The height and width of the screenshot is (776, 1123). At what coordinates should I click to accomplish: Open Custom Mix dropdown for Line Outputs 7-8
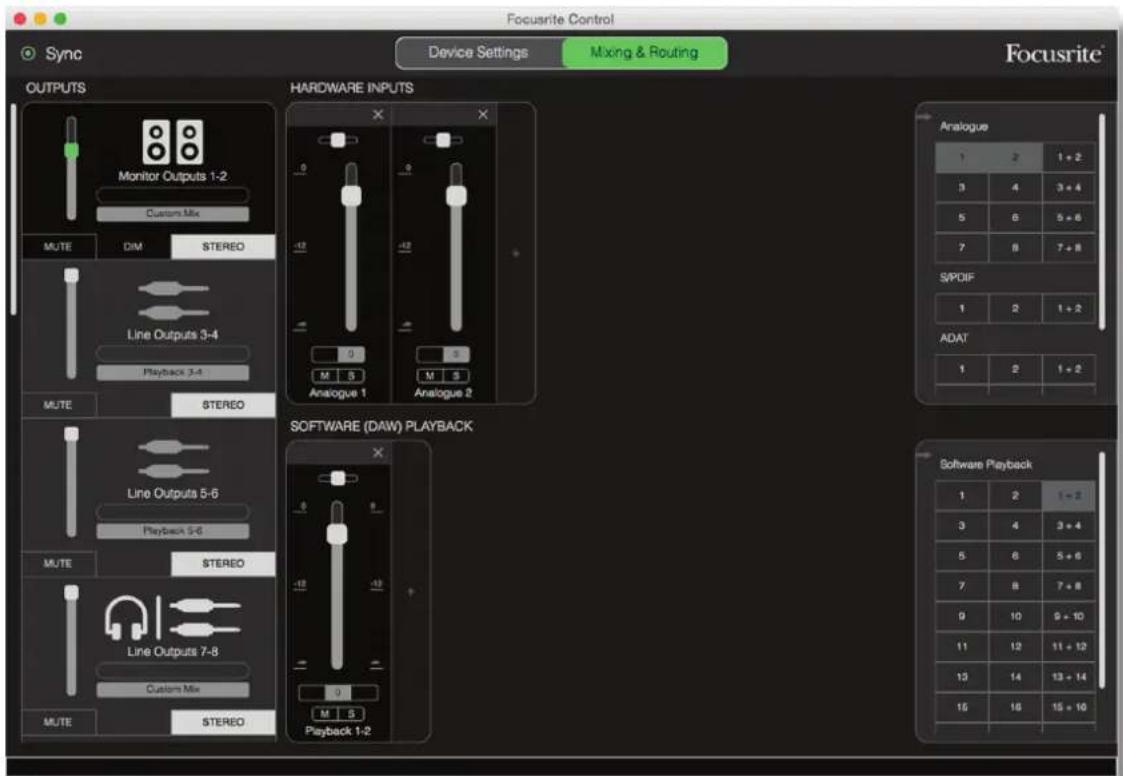point(173,689)
